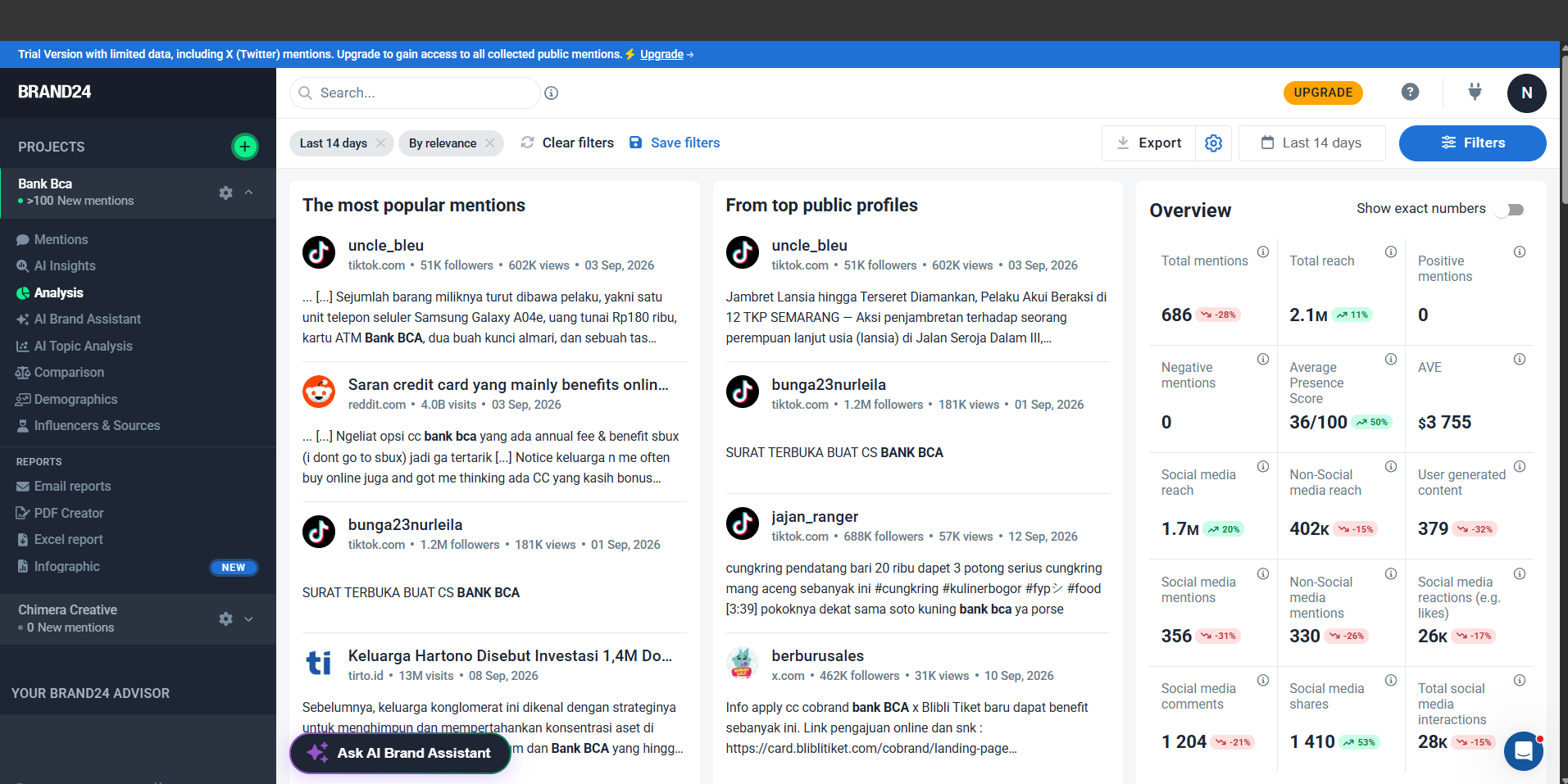This screenshot has width=1568, height=784.
Task: Click the Reddit avatar icon
Action: [x=319, y=392]
